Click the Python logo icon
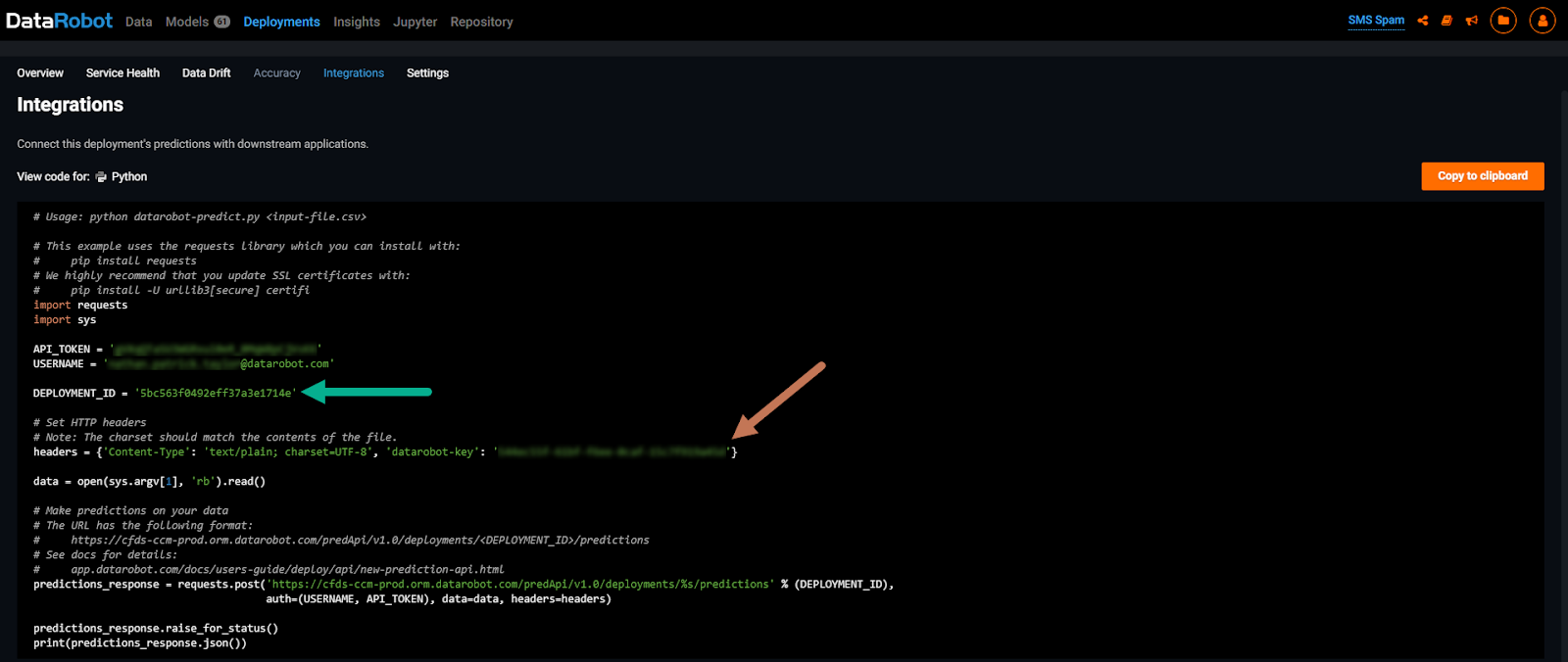 coord(101,177)
